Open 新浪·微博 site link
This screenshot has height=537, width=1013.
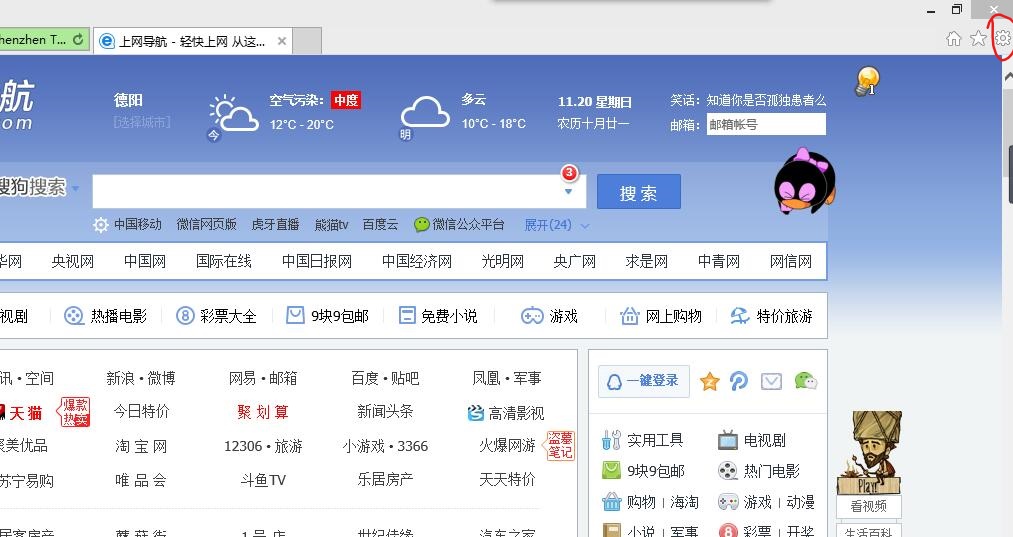tap(141, 378)
